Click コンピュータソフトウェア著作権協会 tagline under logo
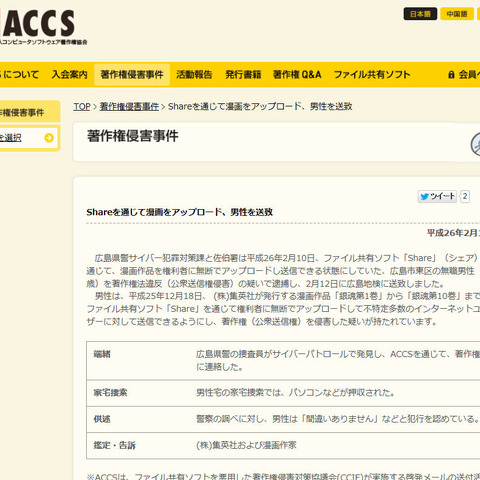The image size is (480, 480). tap(44, 42)
